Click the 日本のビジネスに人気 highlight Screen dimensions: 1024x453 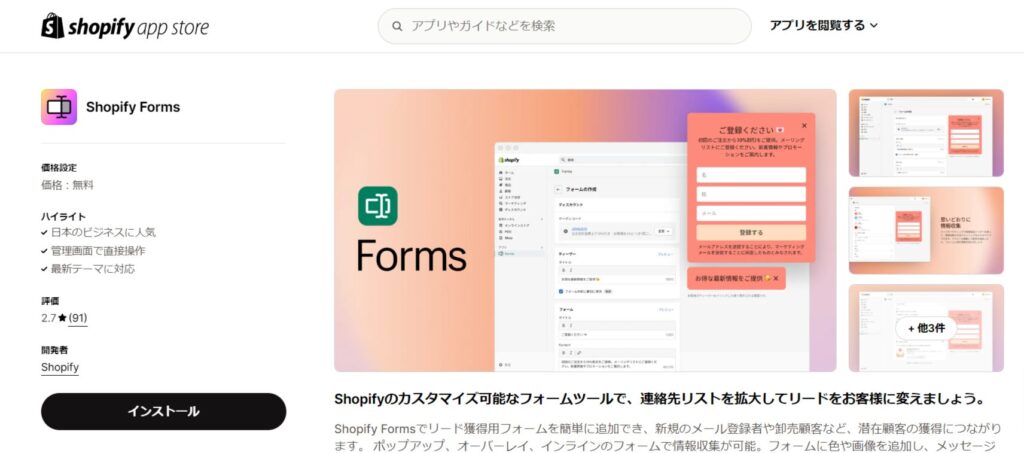click(103, 232)
